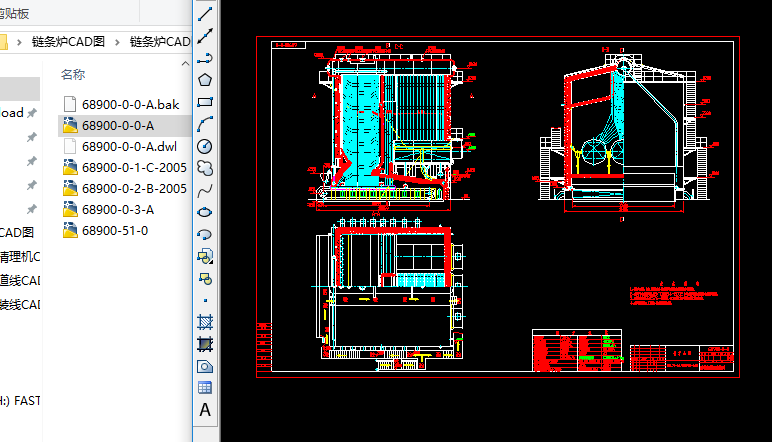Click the red parts list table in drawing
The height and width of the screenshot is (442, 772).
[x=577, y=350]
